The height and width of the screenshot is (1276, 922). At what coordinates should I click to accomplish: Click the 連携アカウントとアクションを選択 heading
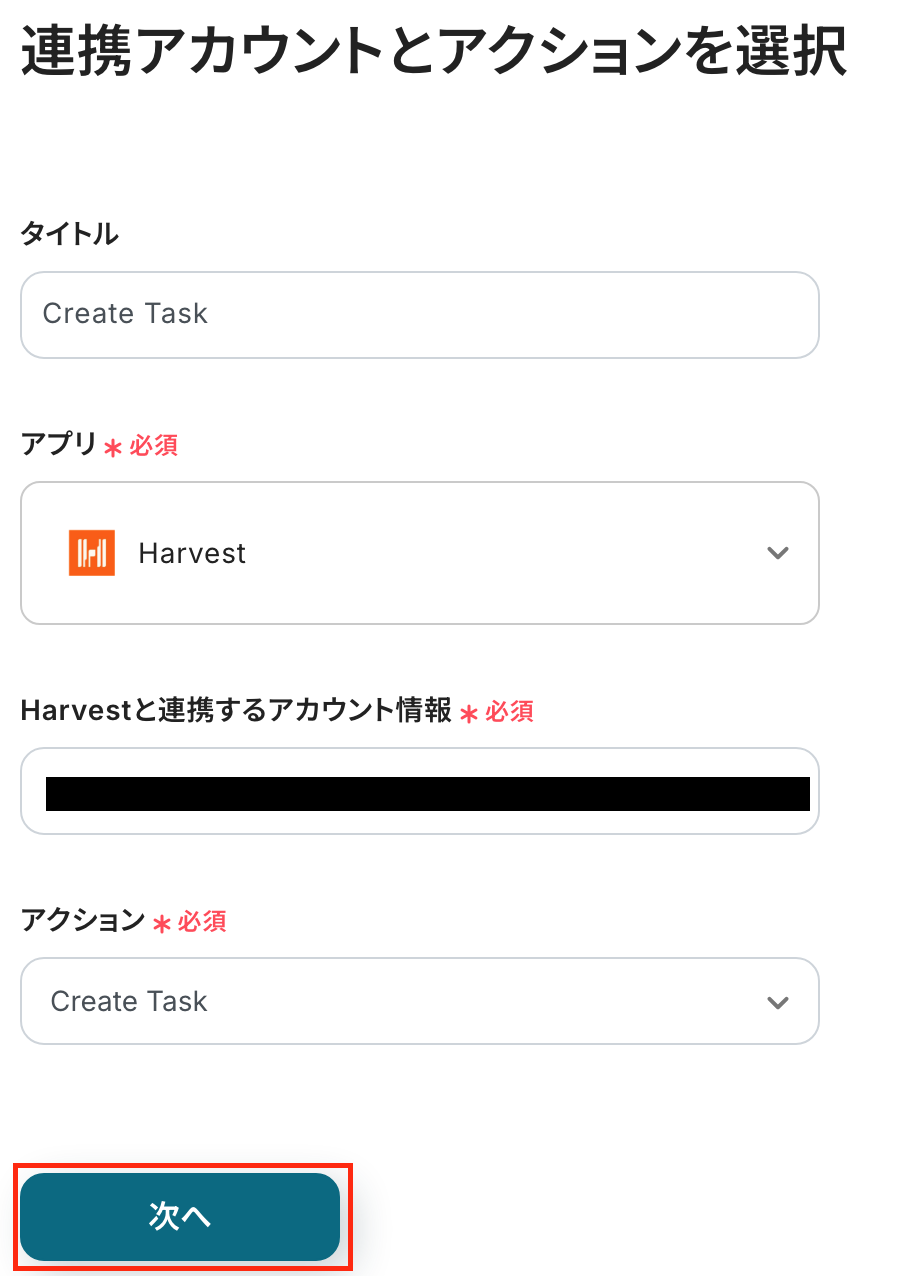434,52
